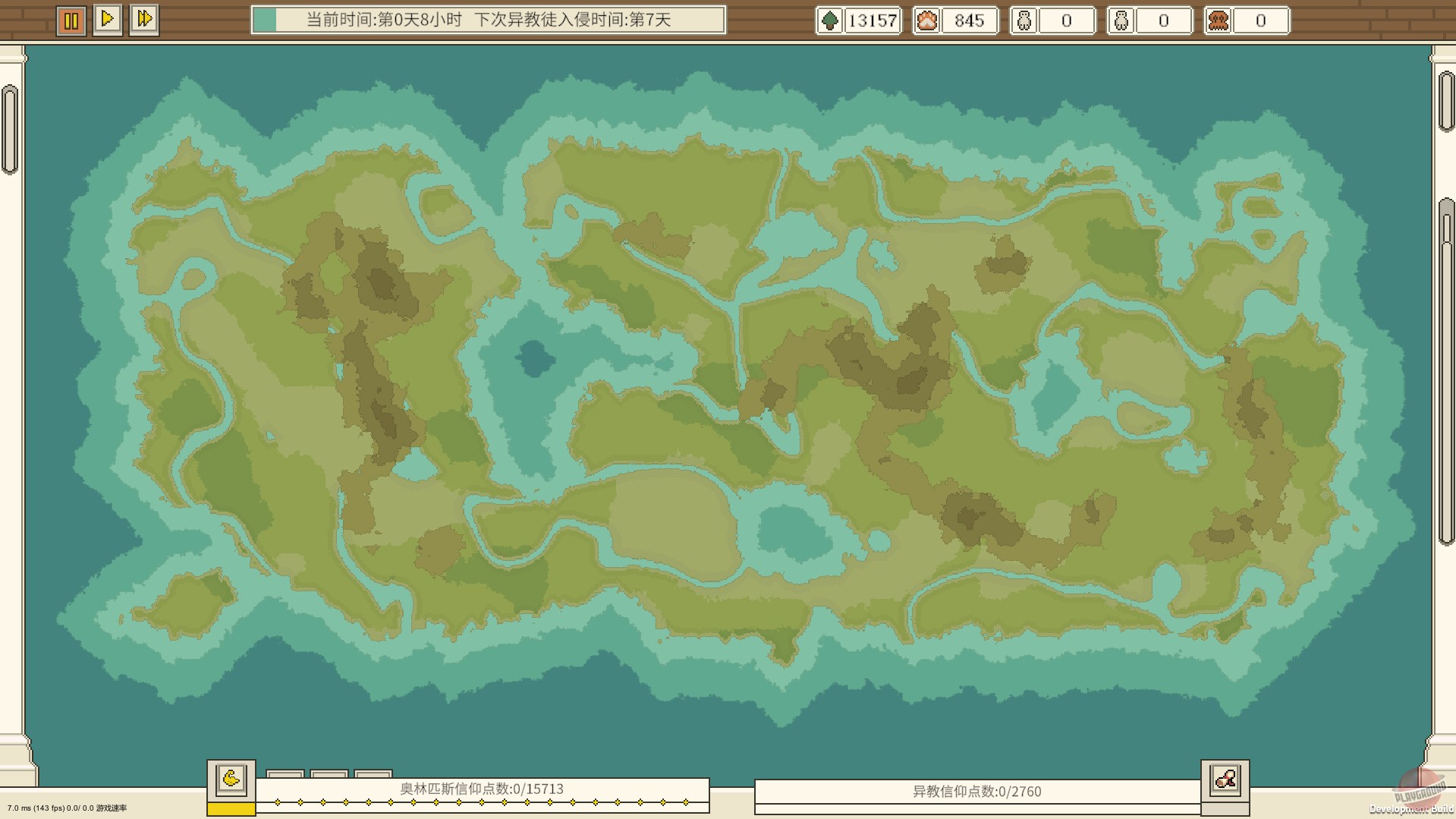The width and height of the screenshot is (1456, 819).
Task: Select the third small tab above faith bar
Action: pos(373,774)
